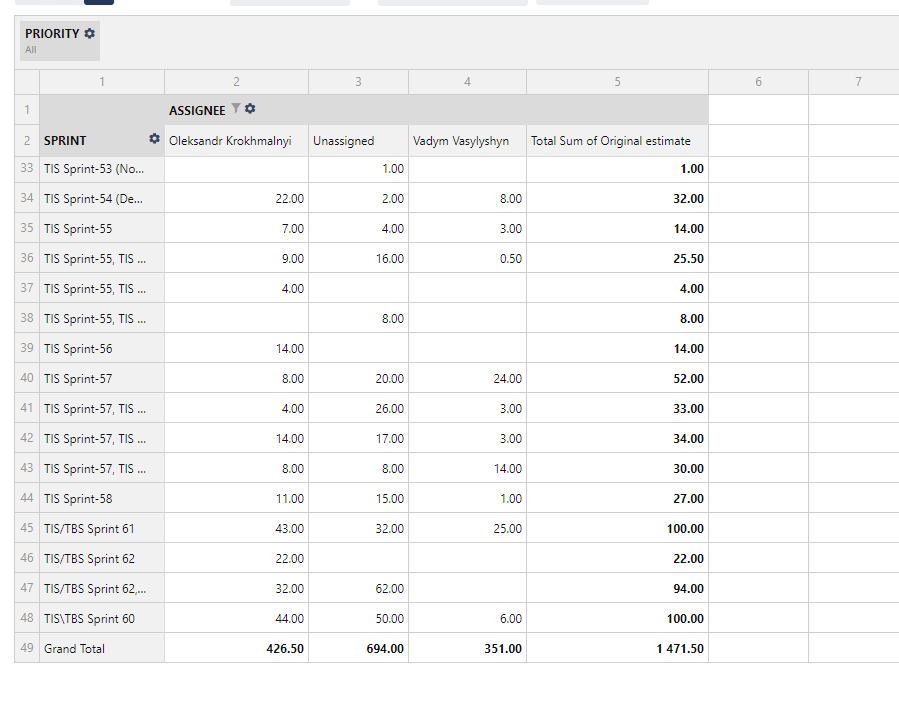Select the 16.00 Unassigned cell in row 36

pyautogui.click(x=358, y=258)
